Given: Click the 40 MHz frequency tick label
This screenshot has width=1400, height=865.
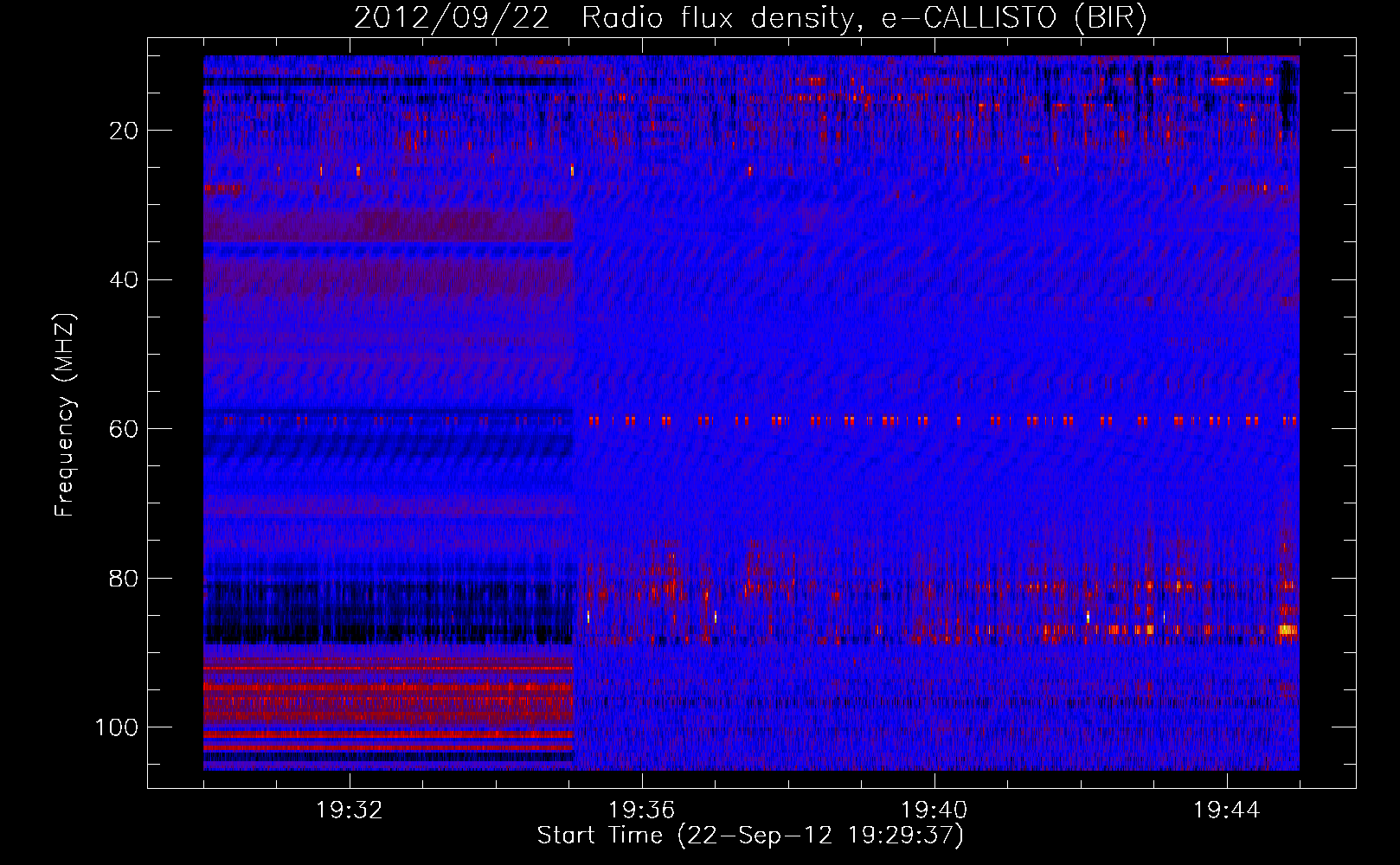Looking at the screenshot, I should pyautogui.click(x=125, y=280).
